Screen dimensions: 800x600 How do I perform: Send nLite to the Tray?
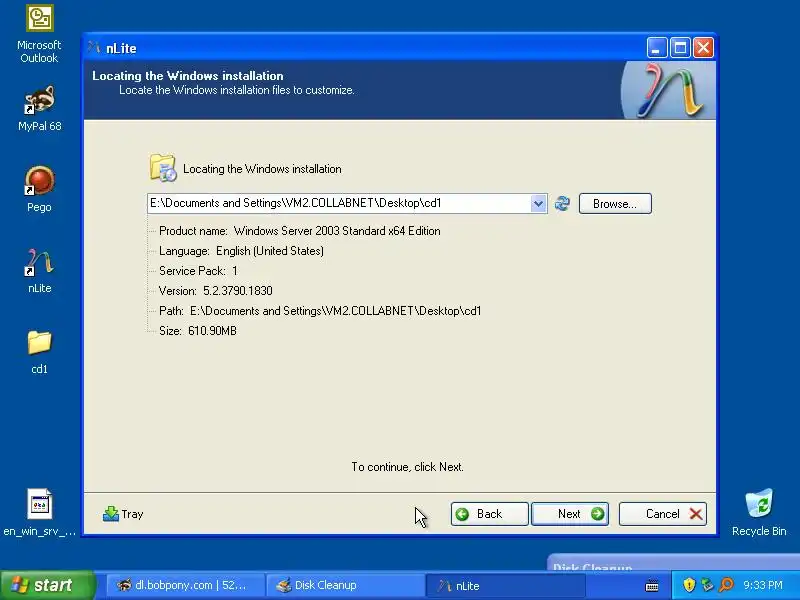pyautogui.click(x=123, y=514)
